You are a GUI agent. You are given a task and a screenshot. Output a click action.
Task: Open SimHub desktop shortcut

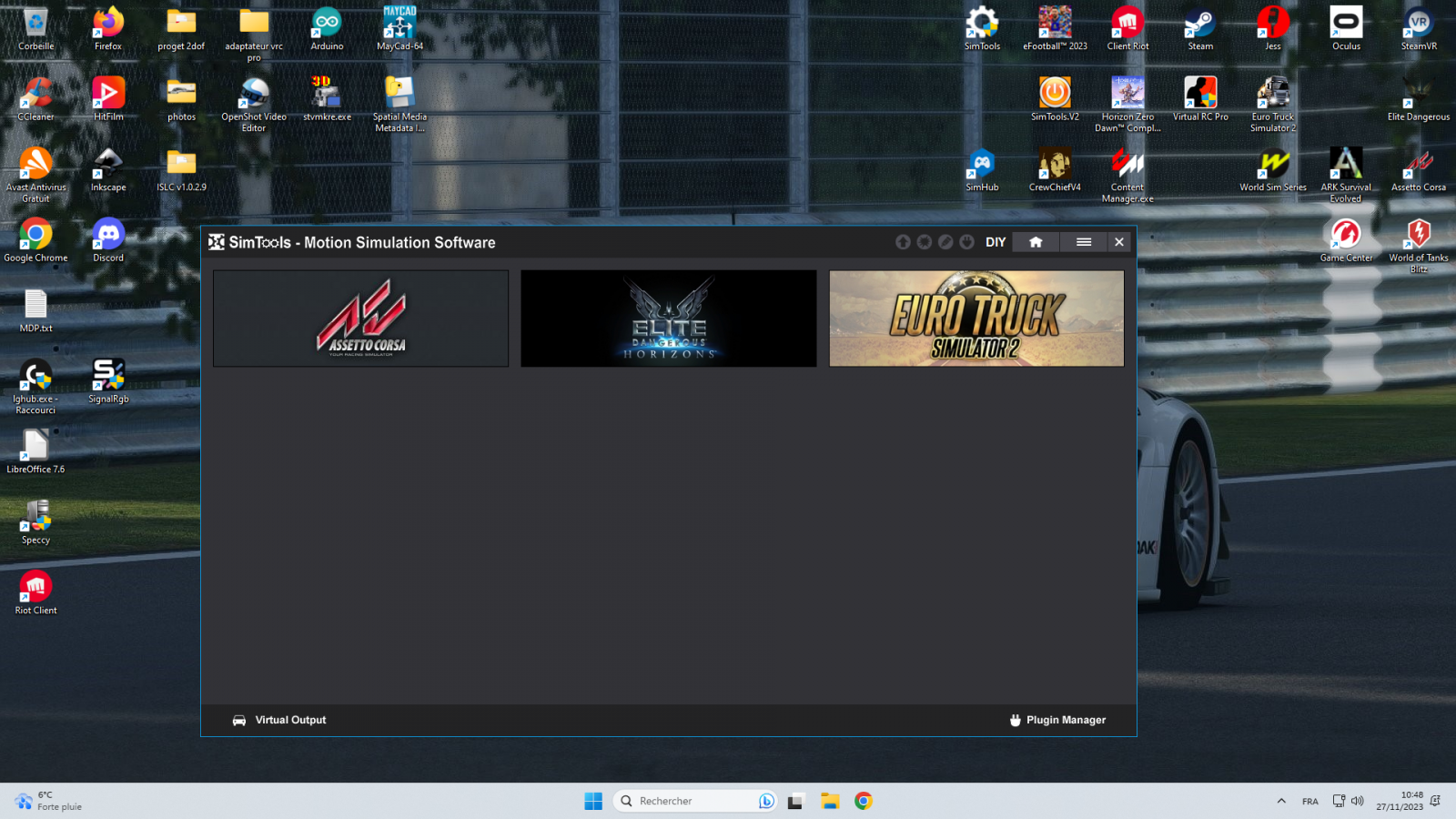[982, 169]
